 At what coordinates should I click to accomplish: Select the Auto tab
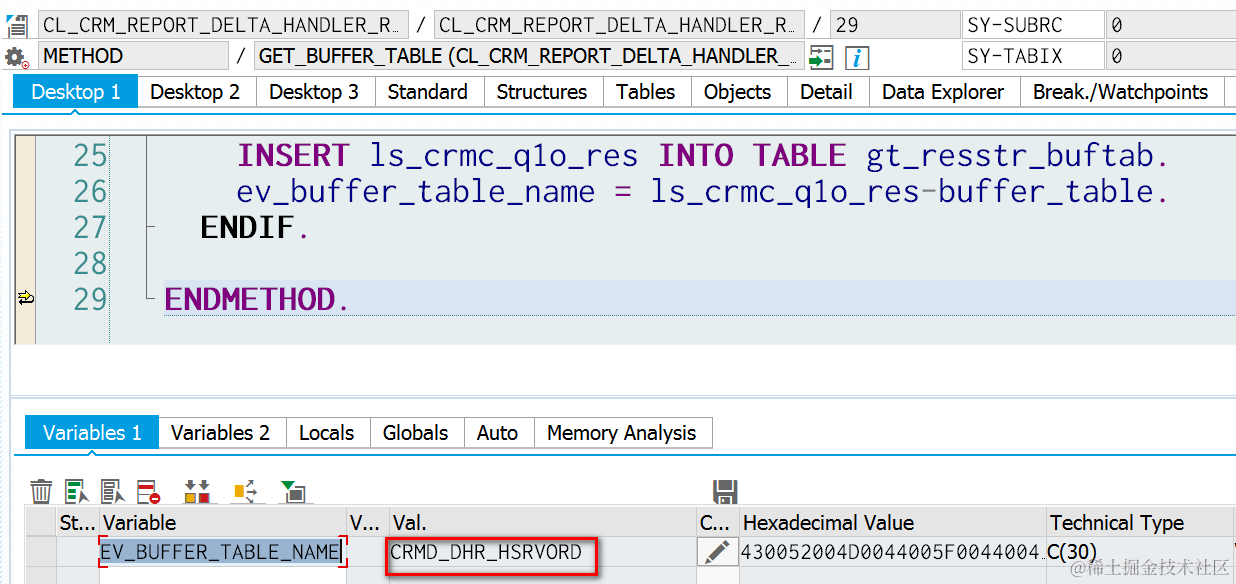click(498, 433)
